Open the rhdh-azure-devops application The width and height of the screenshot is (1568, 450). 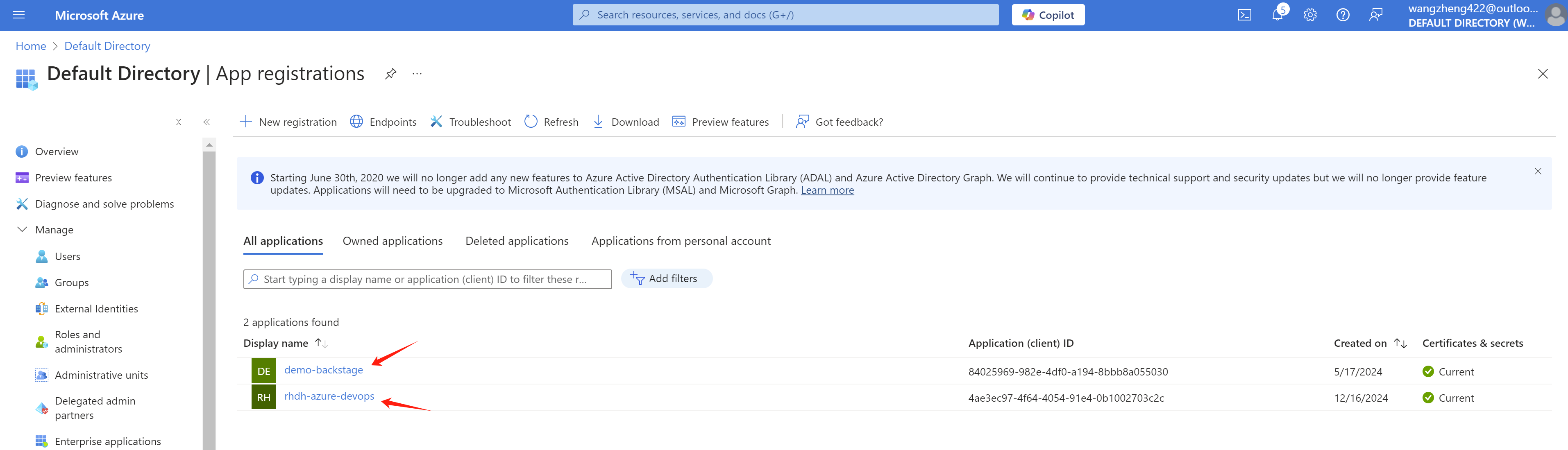click(x=329, y=396)
